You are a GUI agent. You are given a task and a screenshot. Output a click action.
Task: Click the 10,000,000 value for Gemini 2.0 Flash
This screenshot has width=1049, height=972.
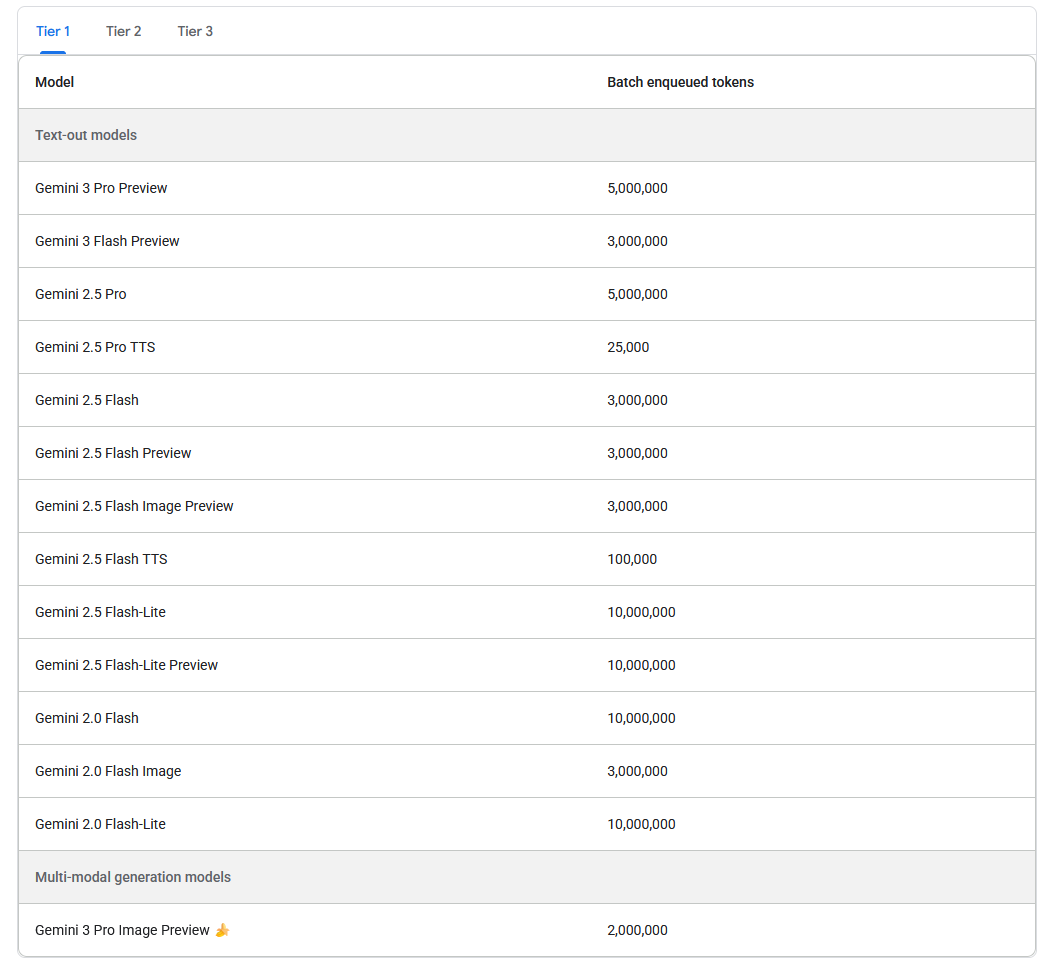pos(642,718)
